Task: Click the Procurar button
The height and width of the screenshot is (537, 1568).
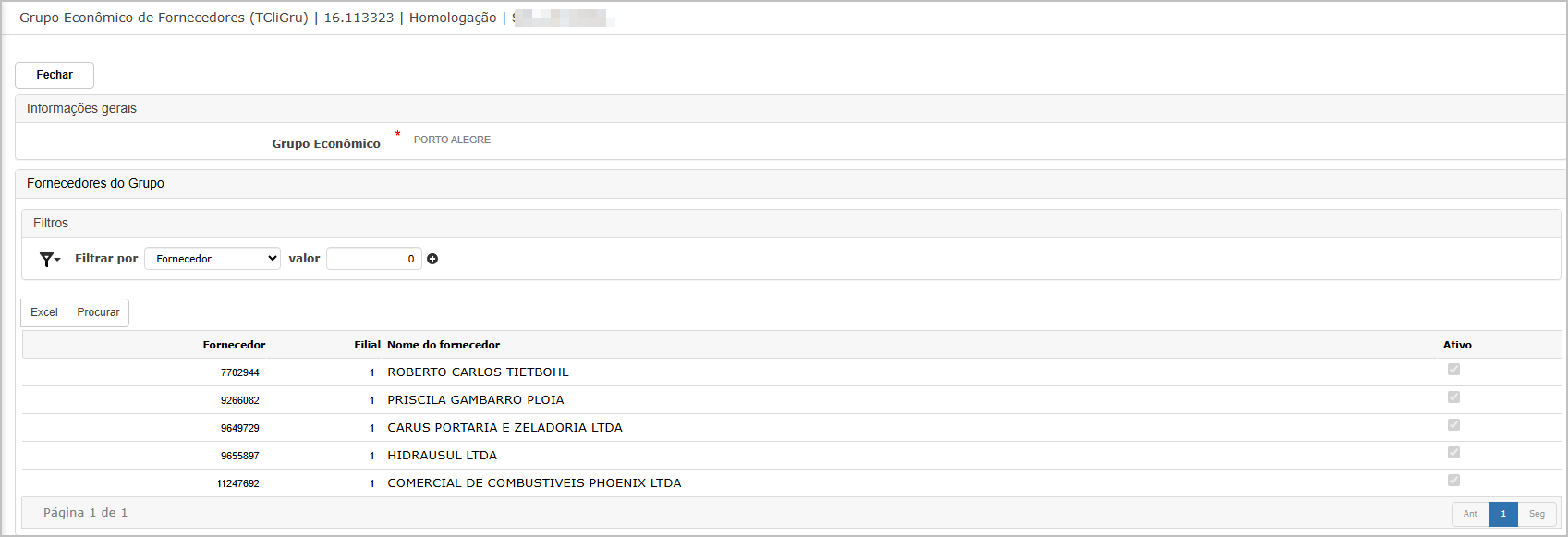Action: (x=98, y=312)
